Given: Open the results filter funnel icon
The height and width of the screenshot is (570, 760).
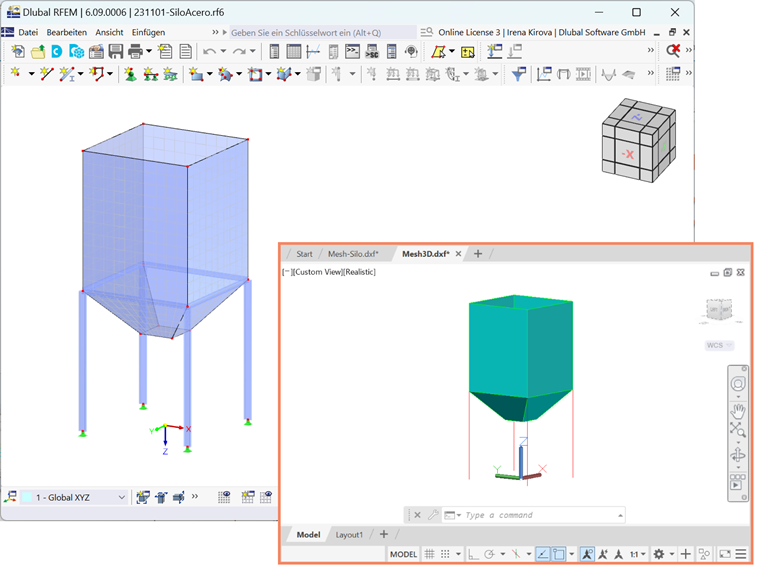Looking at the screenshot, I should pyautogui.click(x=519, y=74).
